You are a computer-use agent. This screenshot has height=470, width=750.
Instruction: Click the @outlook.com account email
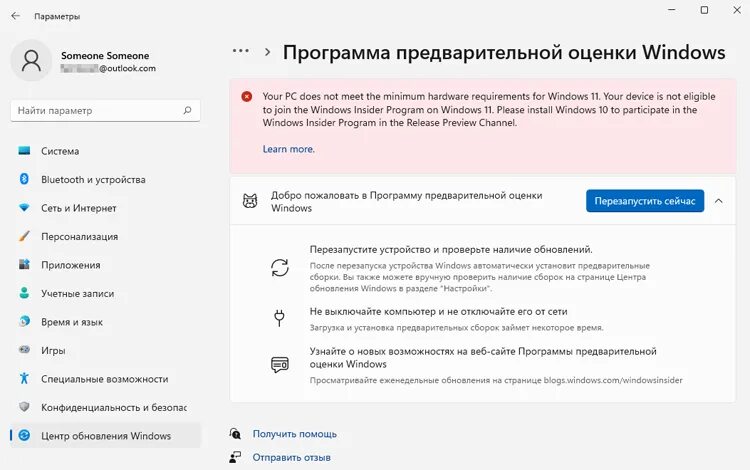[x=108, y=68]
